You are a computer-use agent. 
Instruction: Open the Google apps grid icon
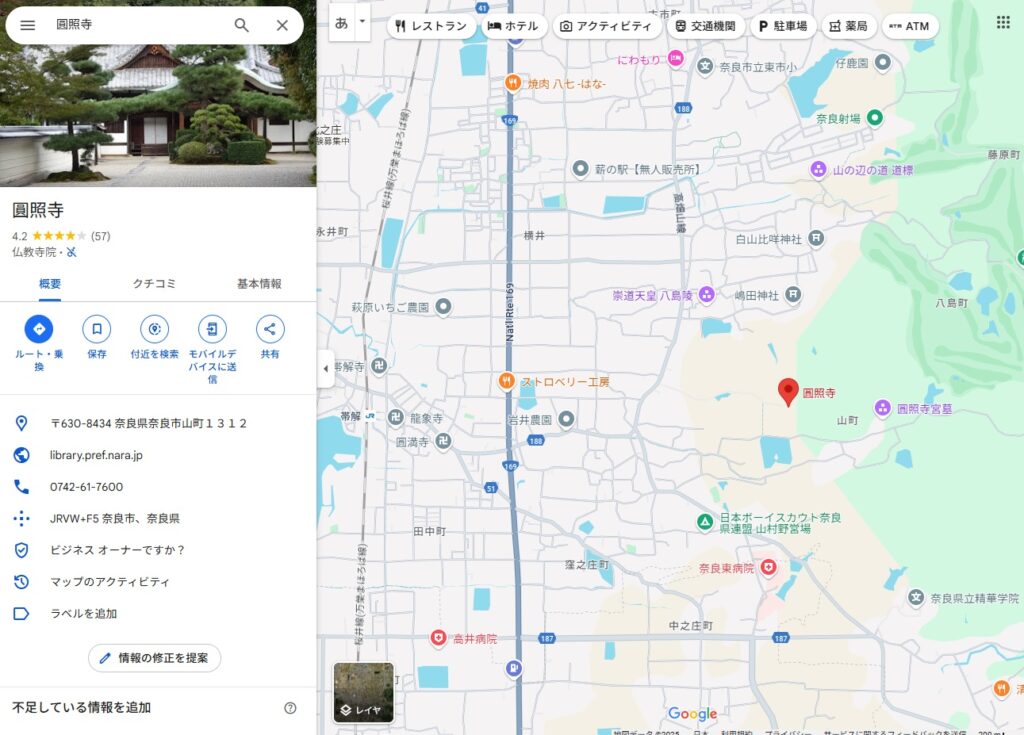click(1002, 23)
